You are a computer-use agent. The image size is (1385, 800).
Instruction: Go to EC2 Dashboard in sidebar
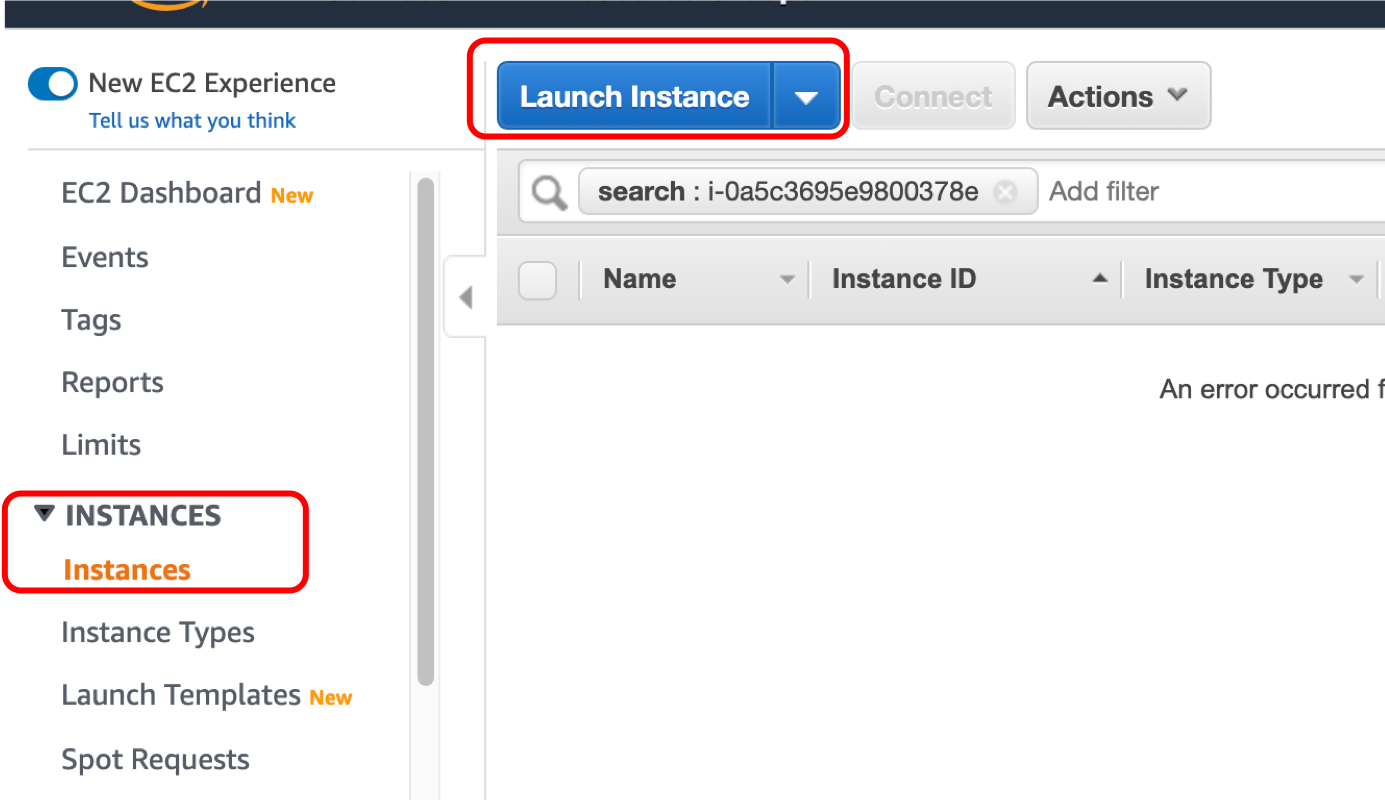(161, 193)
